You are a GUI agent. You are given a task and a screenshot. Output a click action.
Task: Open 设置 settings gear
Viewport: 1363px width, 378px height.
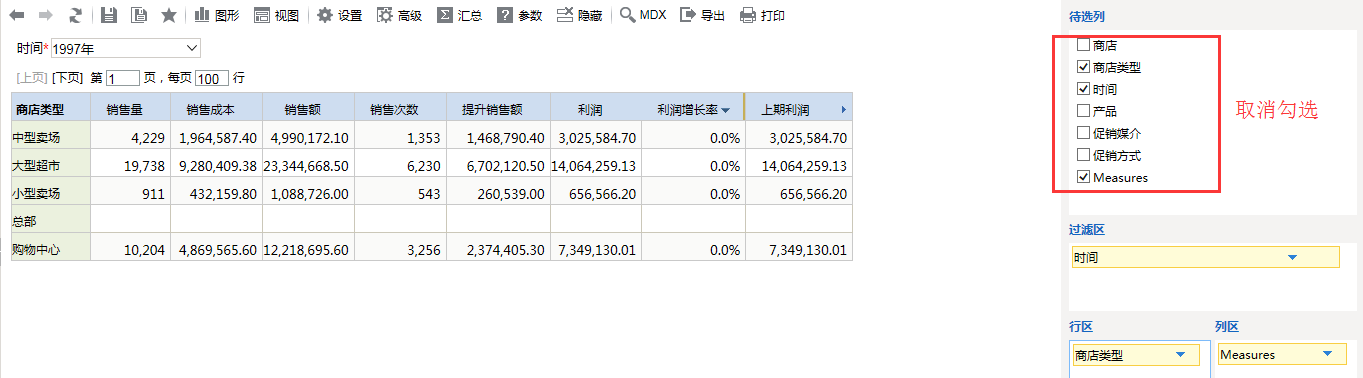(x=340, y=15)
